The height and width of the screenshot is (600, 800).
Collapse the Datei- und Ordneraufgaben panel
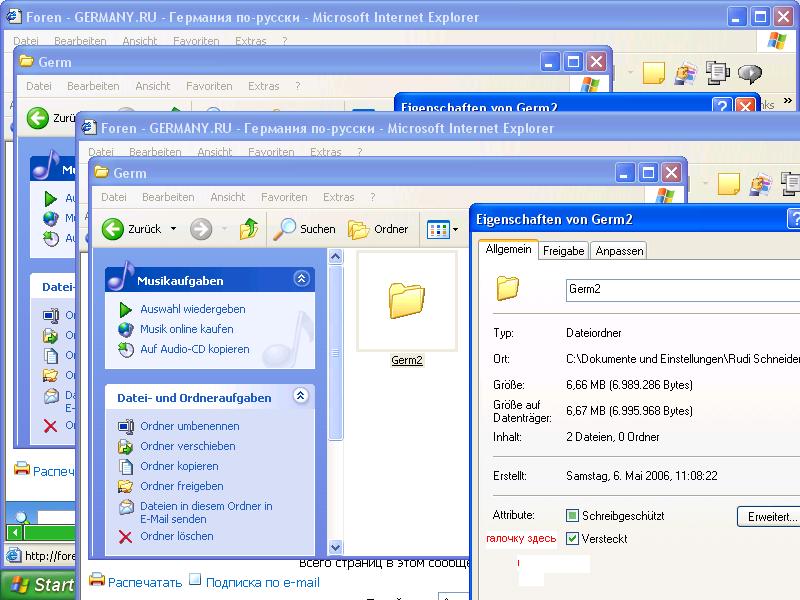300,397
